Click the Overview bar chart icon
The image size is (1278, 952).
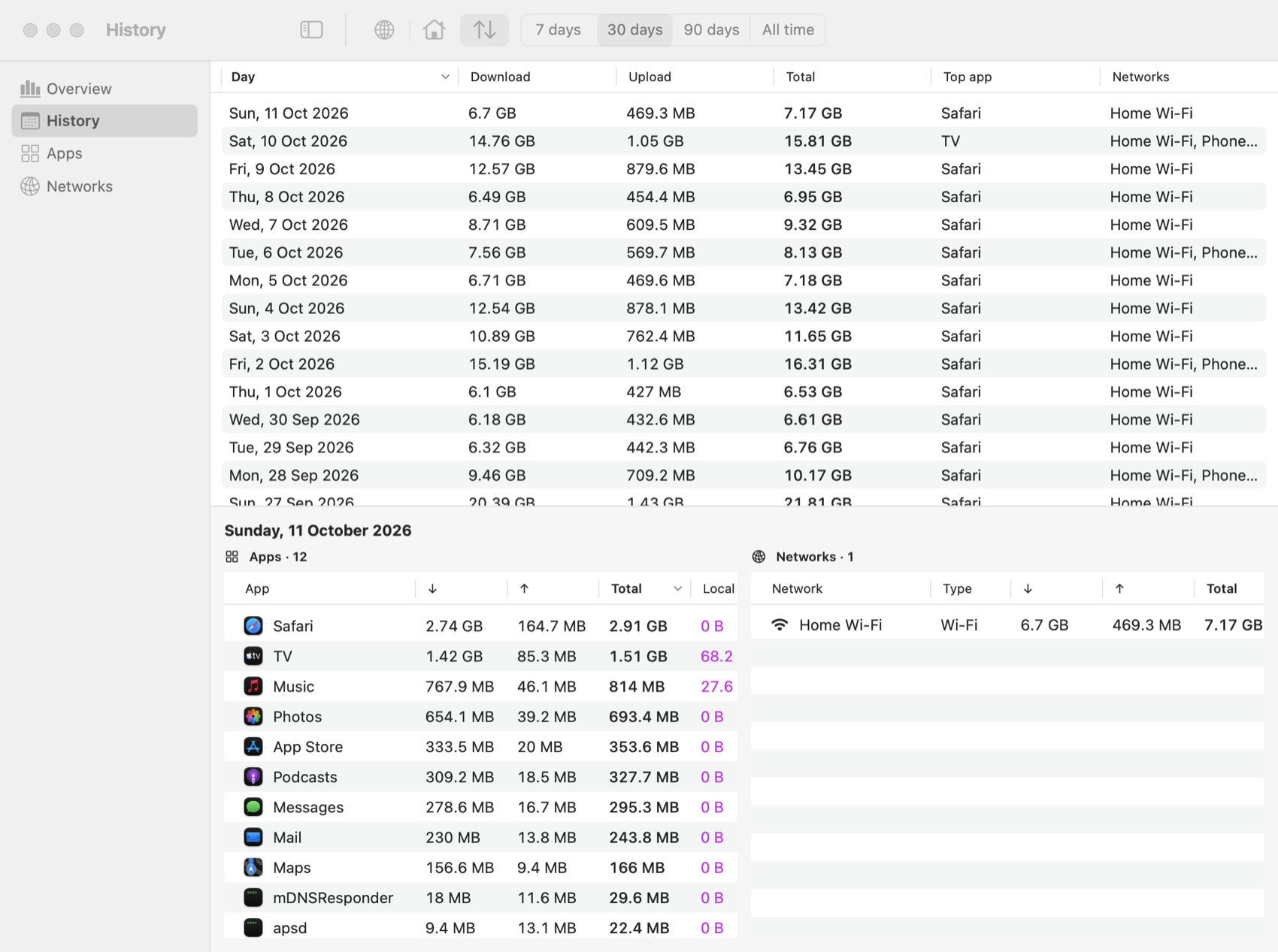[30, 89]
